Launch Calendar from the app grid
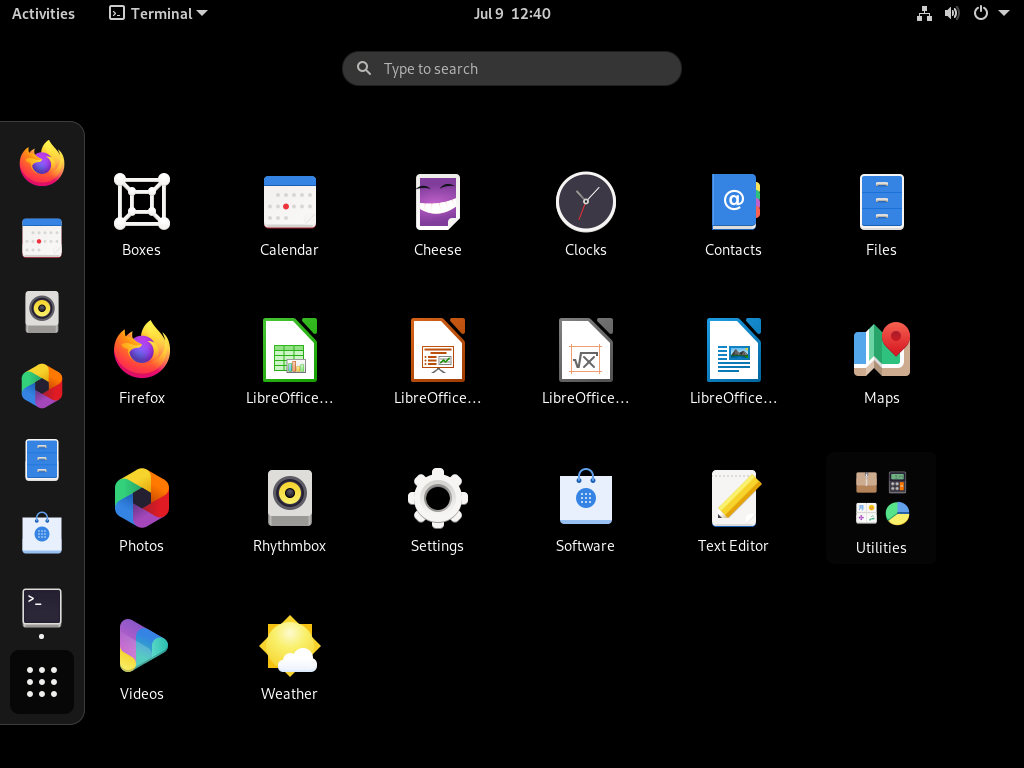The width and height of the screenshot is (1024, 768). tap(289, 202)
